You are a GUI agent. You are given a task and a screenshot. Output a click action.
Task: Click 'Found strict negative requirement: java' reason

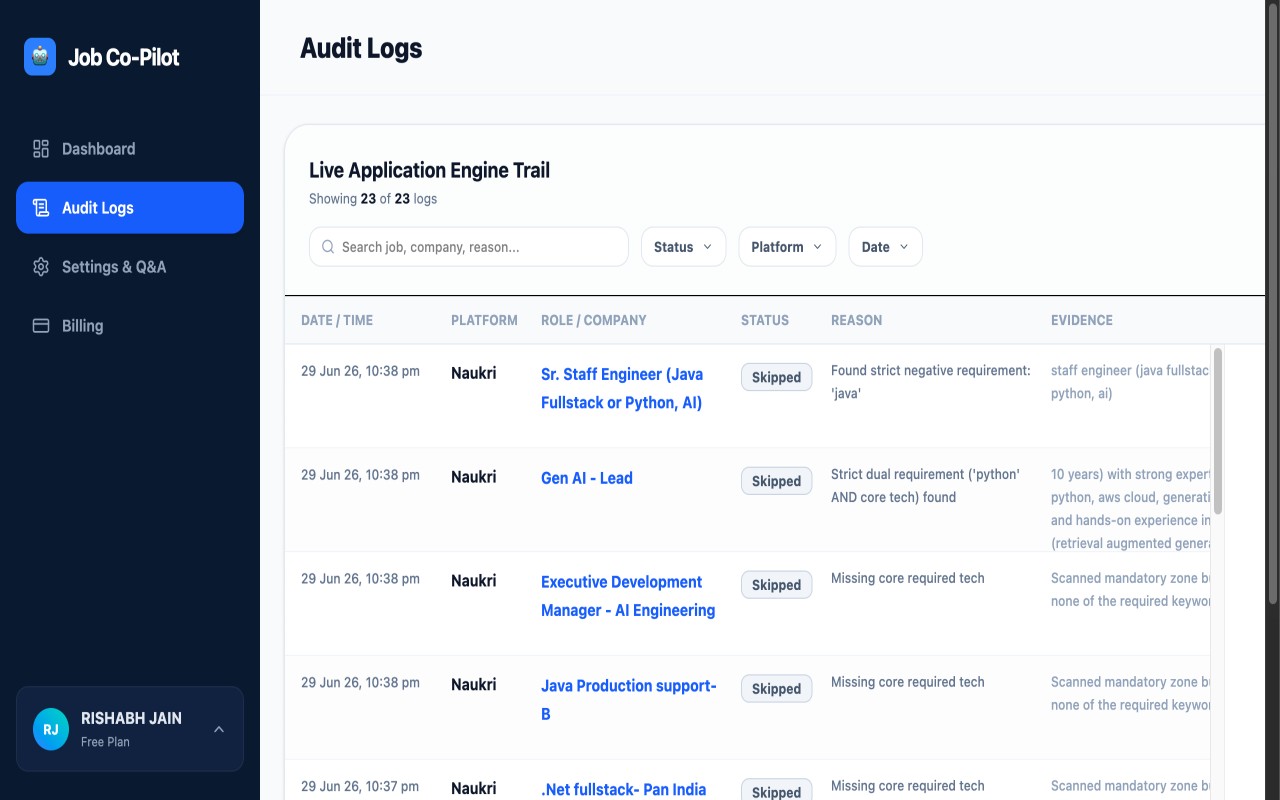point(931,382)
